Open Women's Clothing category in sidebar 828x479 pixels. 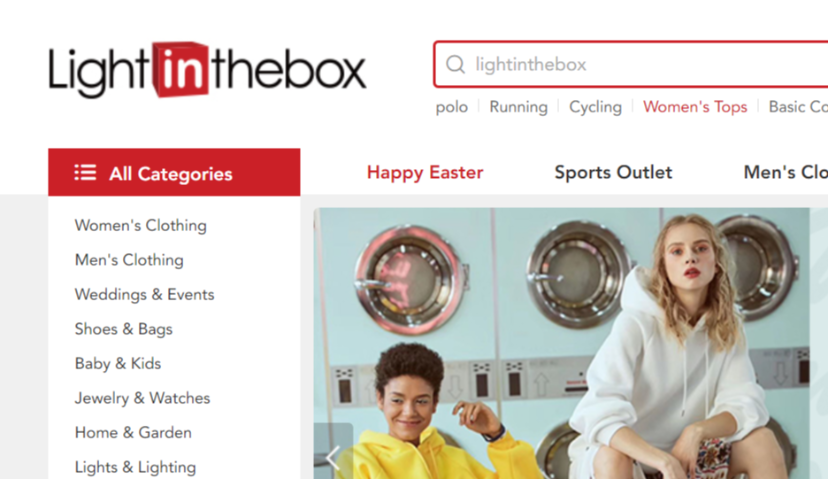(x=140, y=226)
